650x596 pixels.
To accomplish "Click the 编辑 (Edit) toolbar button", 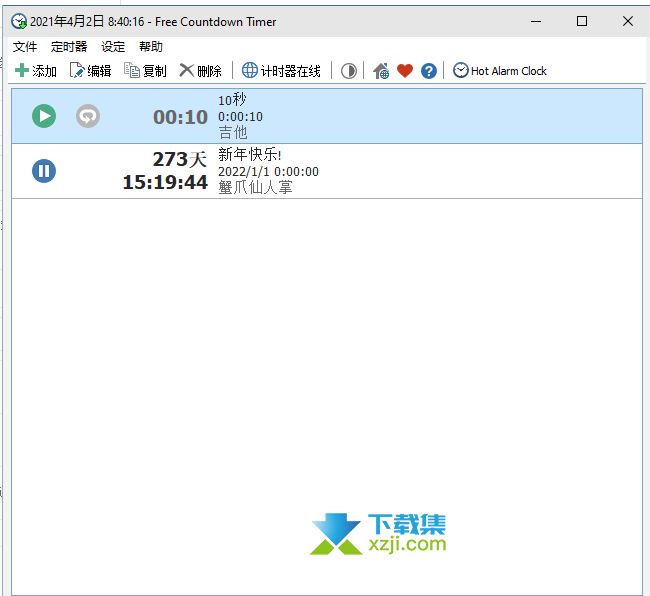I will [x=91, y=71].
